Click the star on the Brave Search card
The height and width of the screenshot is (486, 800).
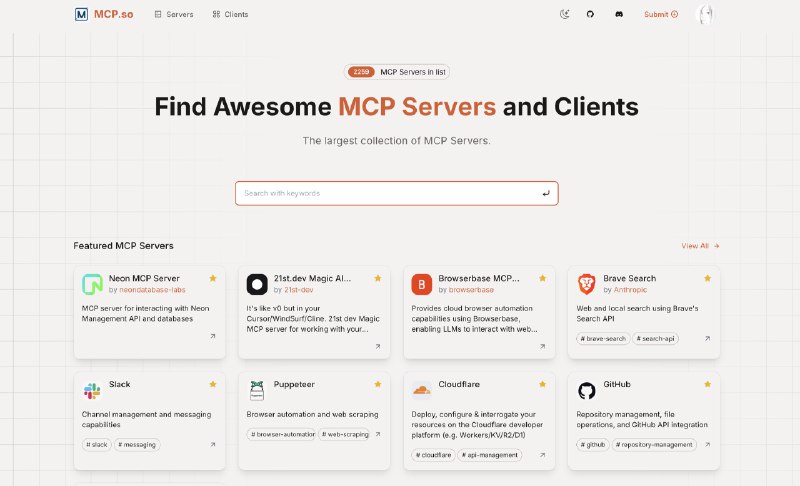coord(707,278)
